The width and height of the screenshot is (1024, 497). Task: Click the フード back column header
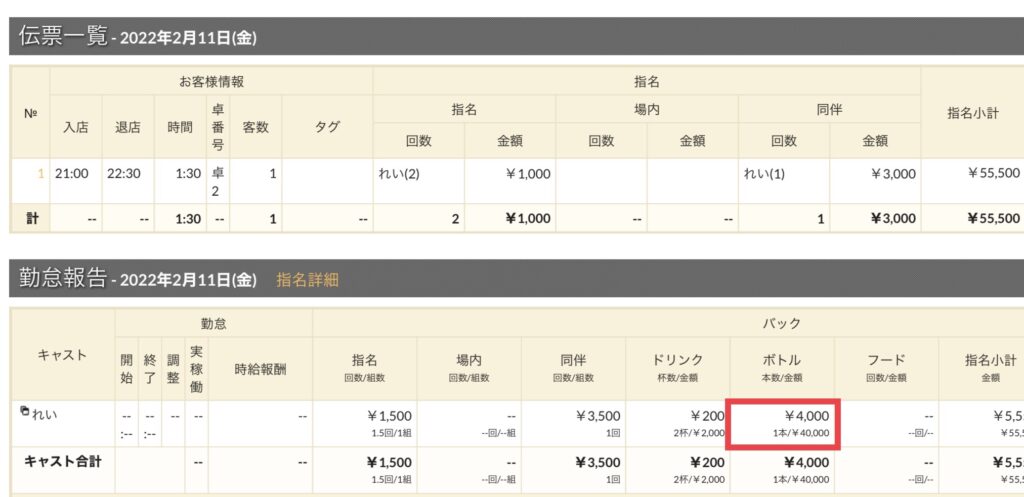coord(889,366)
